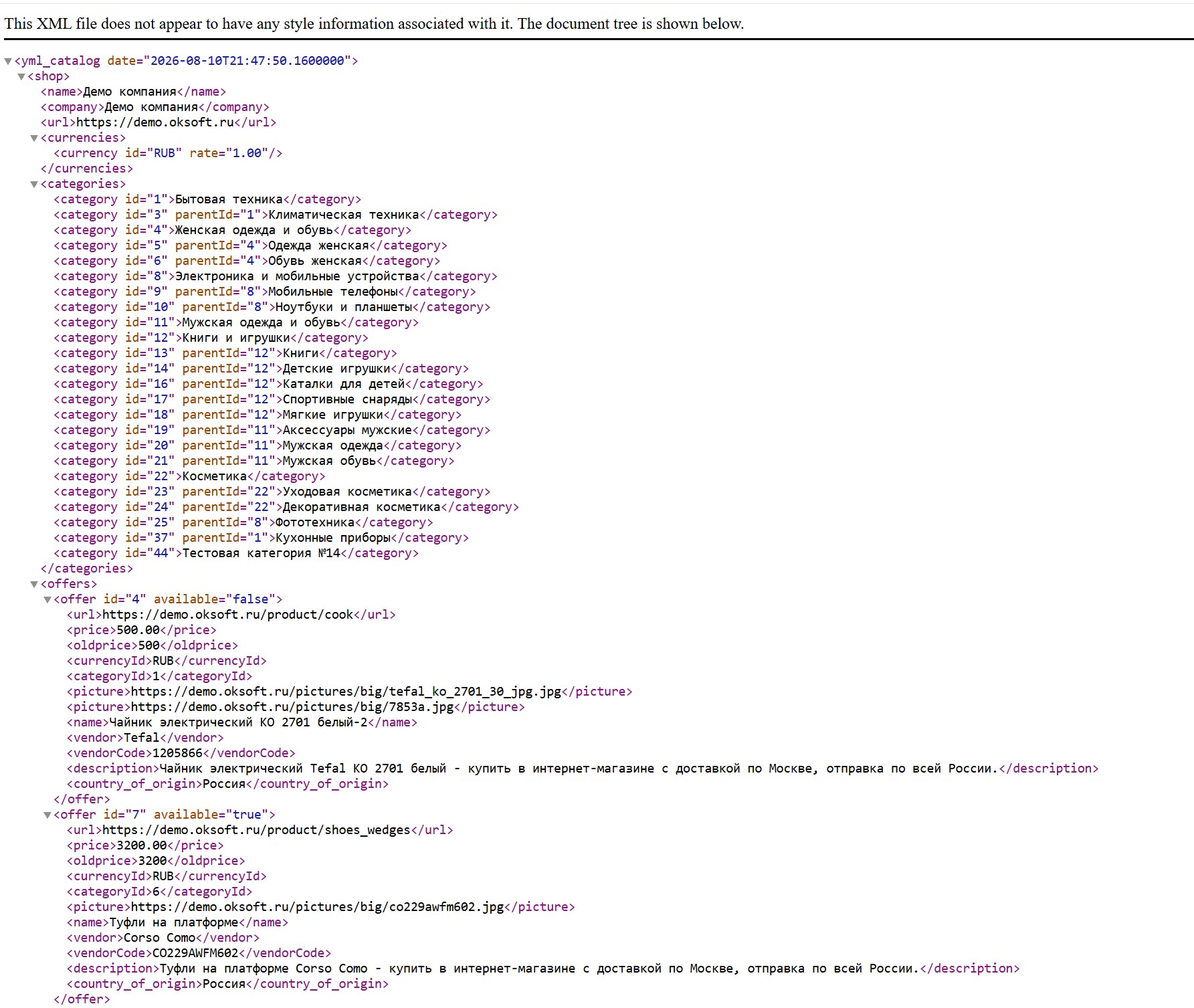1194x1008 pixels.
Task: Click the Corso Como description line
Action: pos(543,969)
